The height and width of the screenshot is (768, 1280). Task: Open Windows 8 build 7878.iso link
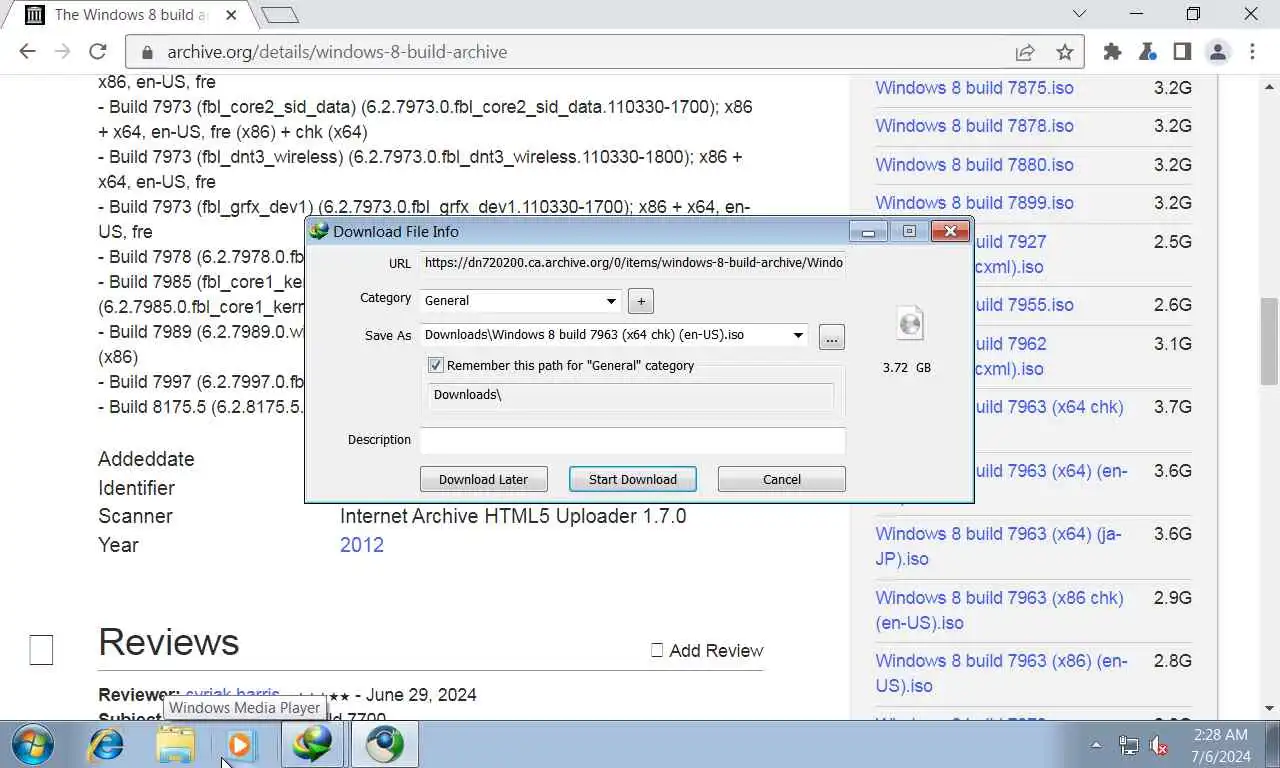coord(974,126)
